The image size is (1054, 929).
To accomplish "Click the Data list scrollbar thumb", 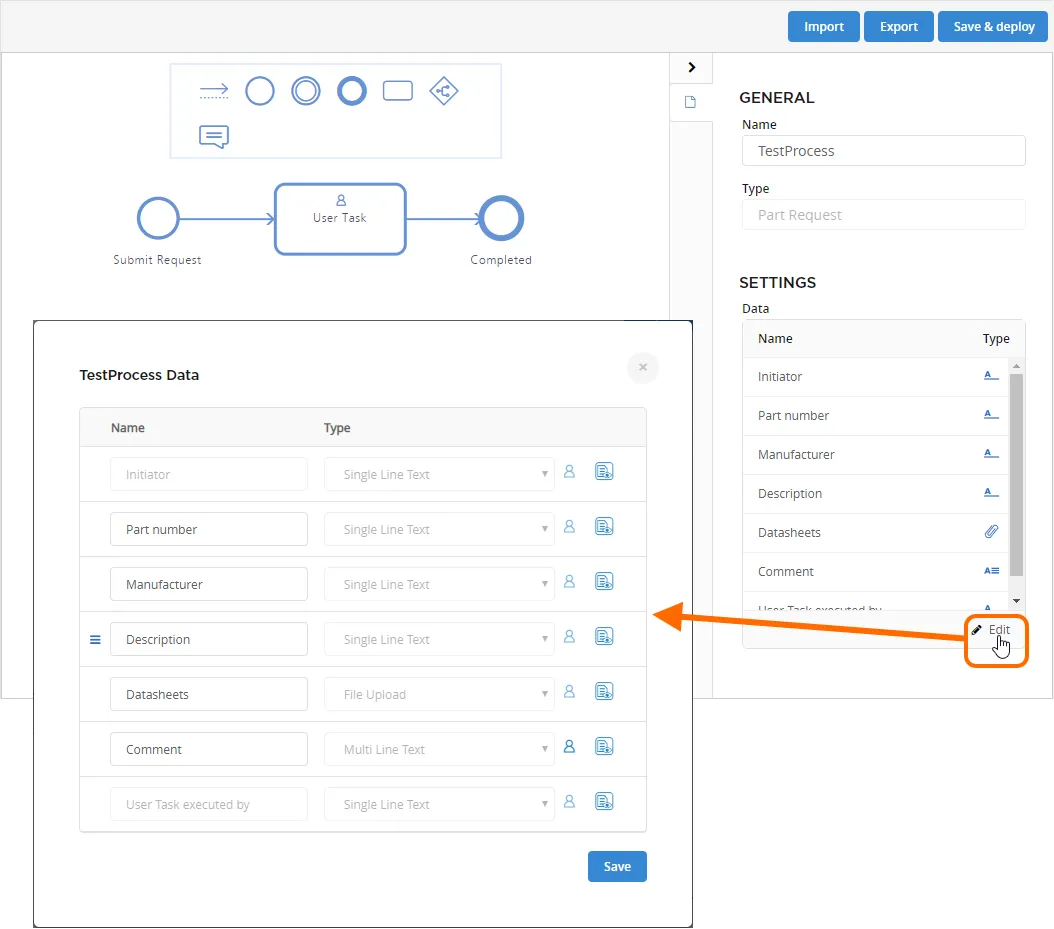I will [x=1016, y=475].
